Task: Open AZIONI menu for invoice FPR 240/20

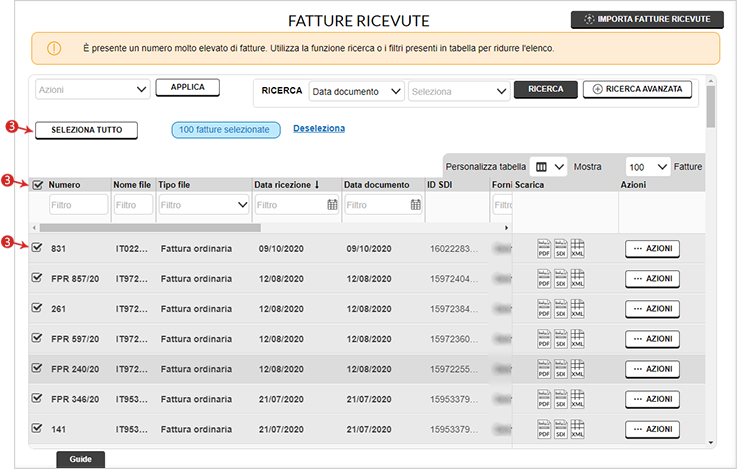Action: click(x=653, y=369)
